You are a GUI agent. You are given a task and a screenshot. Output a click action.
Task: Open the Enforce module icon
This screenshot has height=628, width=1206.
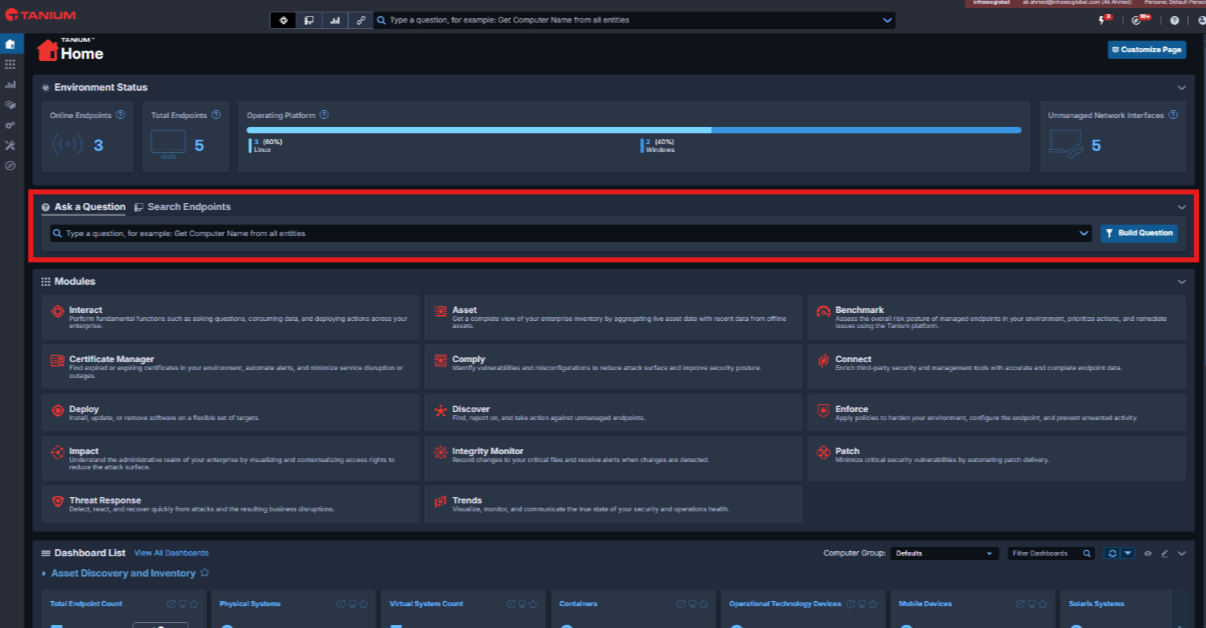pos(824,411)
